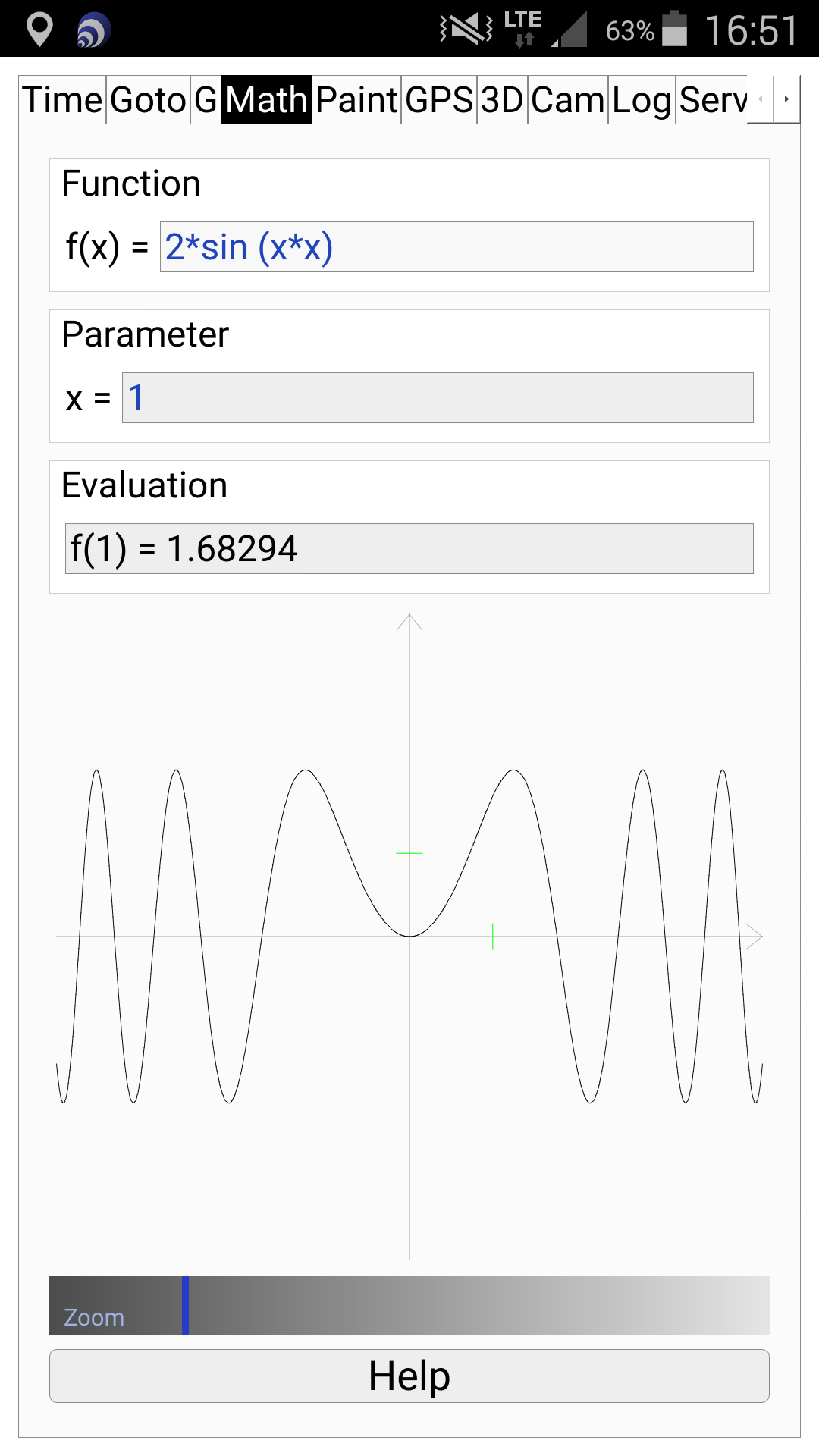The image size is (819, 1456).
Task: Switch to the Goto tab
Action: pyautogui.click(x=148, y=100)
